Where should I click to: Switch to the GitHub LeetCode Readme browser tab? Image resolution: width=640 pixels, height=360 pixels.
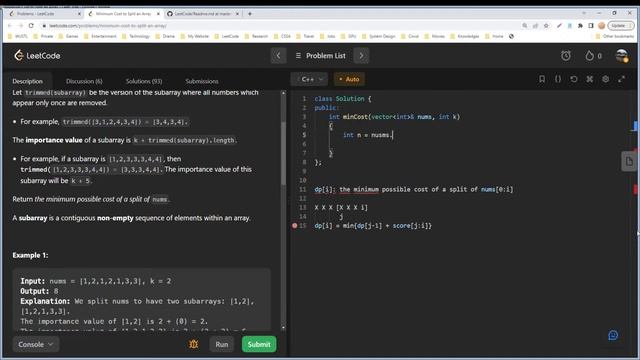click(202, 13)
